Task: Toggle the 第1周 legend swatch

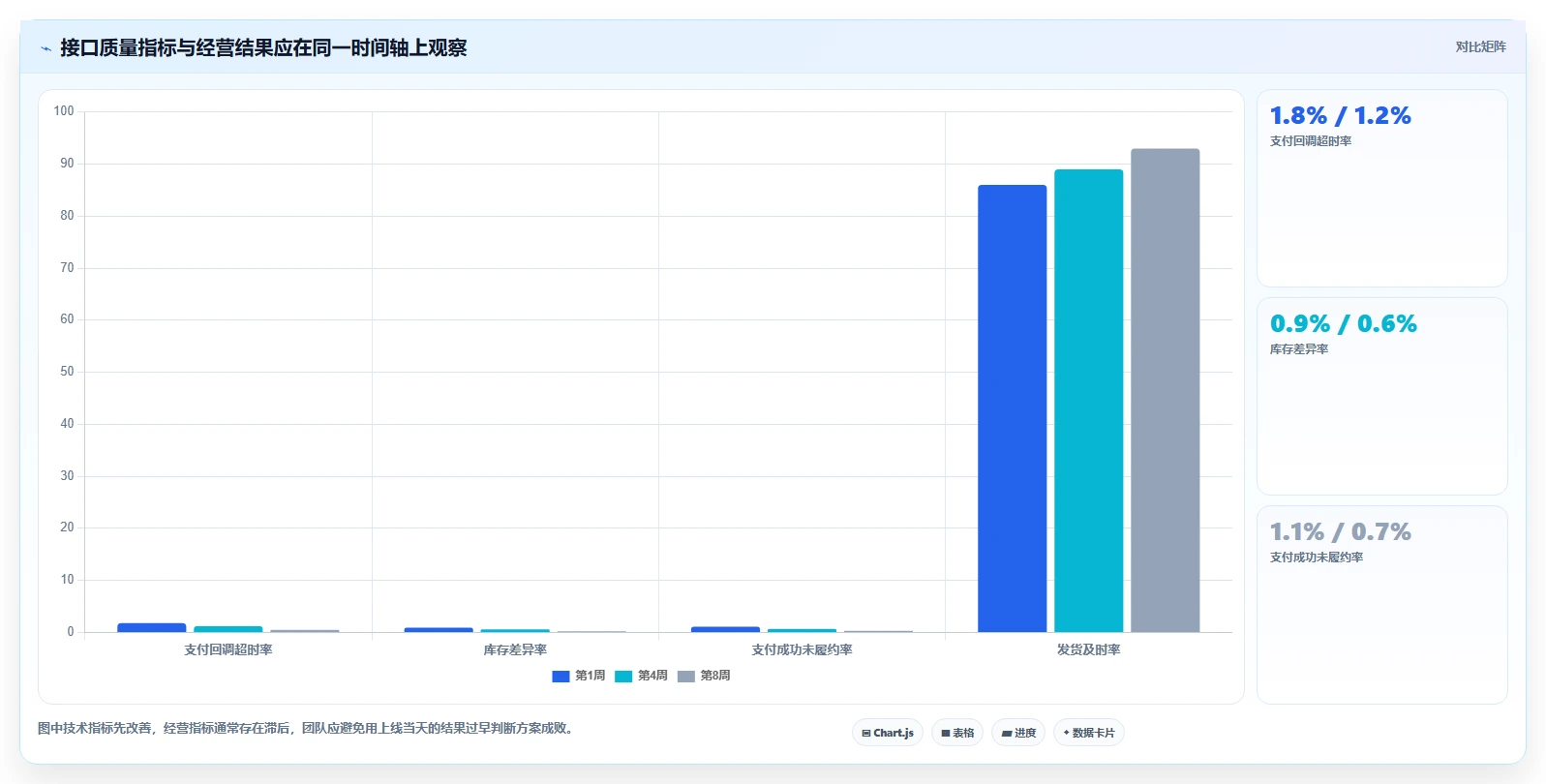Action: click(x=561, y=677)
